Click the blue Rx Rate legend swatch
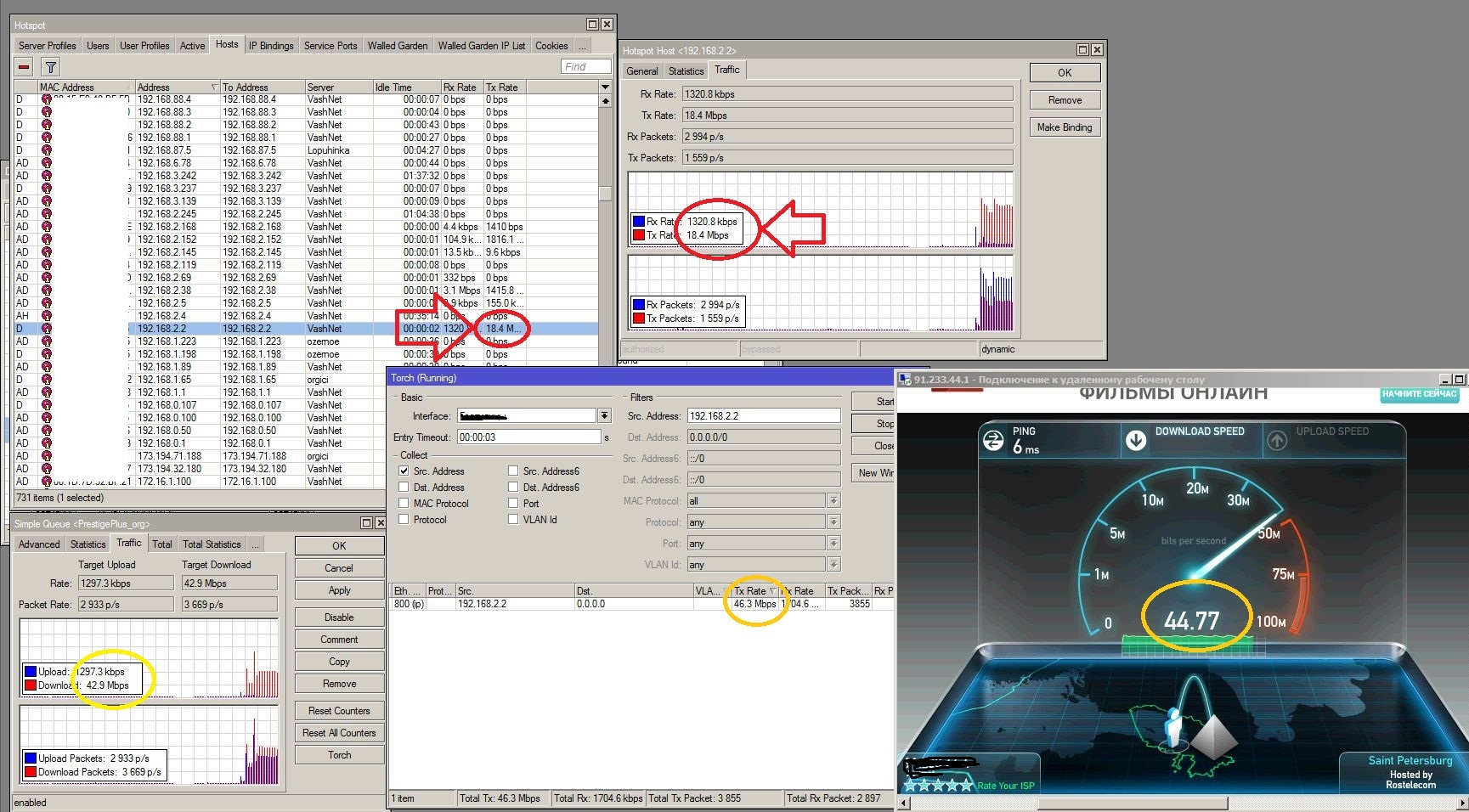 pyautogui.click(x=639, y=222)
